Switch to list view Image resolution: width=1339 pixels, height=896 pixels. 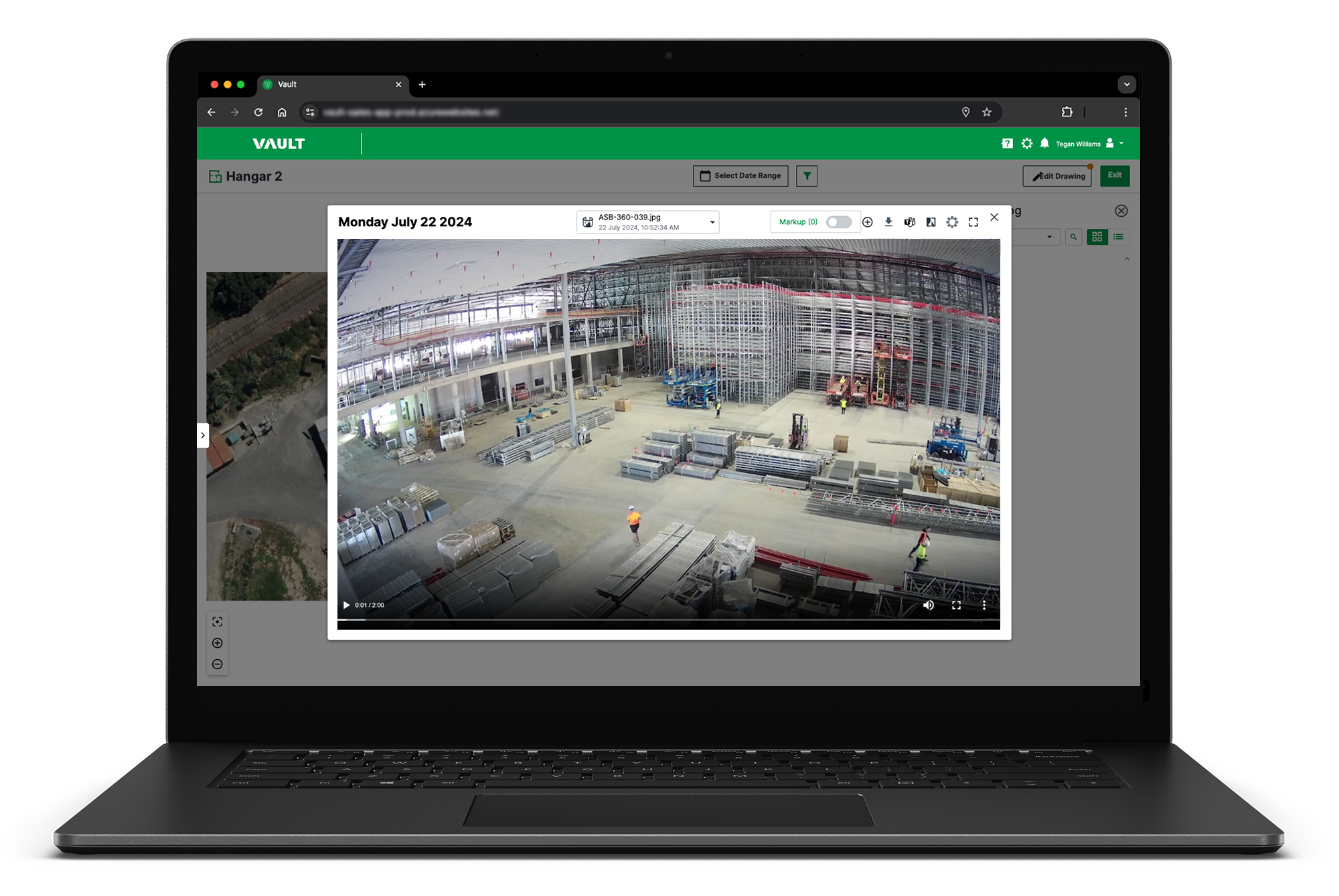point(1119,237)
